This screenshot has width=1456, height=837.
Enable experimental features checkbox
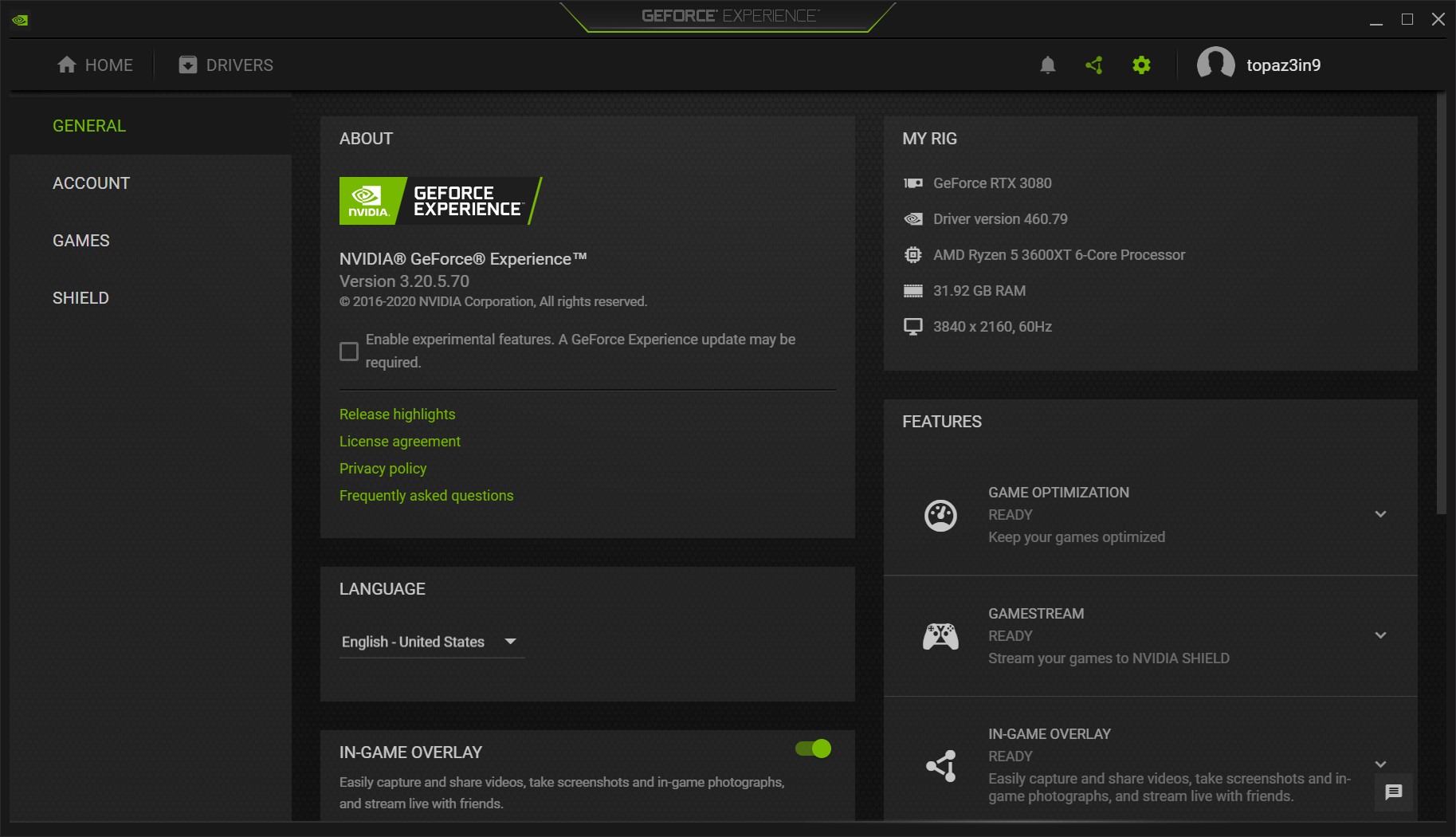point(349,352)
